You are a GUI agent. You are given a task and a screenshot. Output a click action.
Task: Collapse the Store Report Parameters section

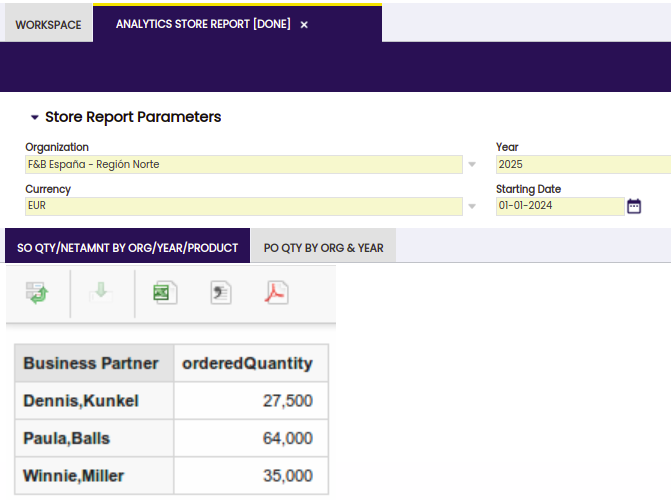point(35,118)
